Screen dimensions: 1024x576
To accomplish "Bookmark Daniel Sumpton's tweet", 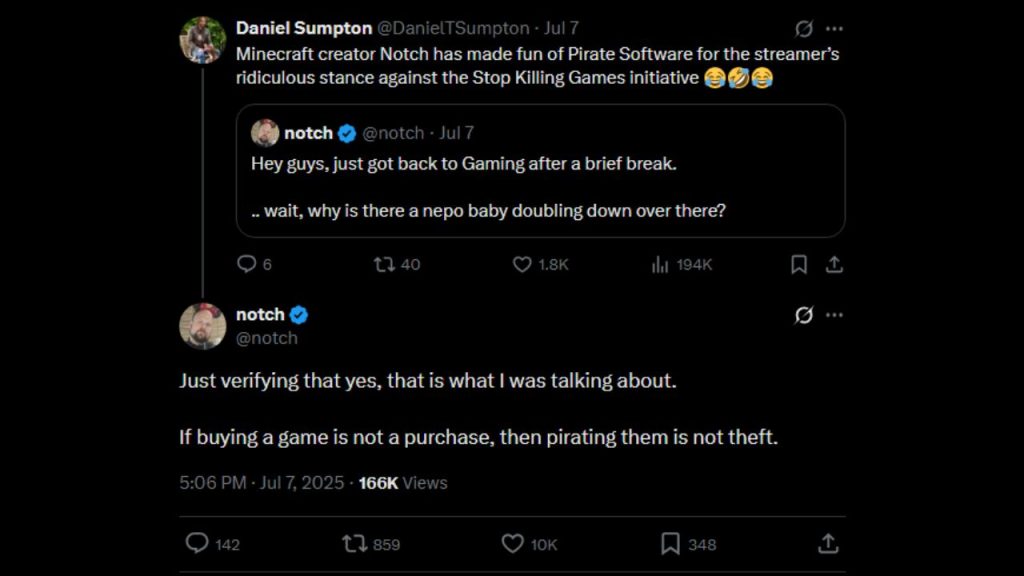I will coord(798,264).
